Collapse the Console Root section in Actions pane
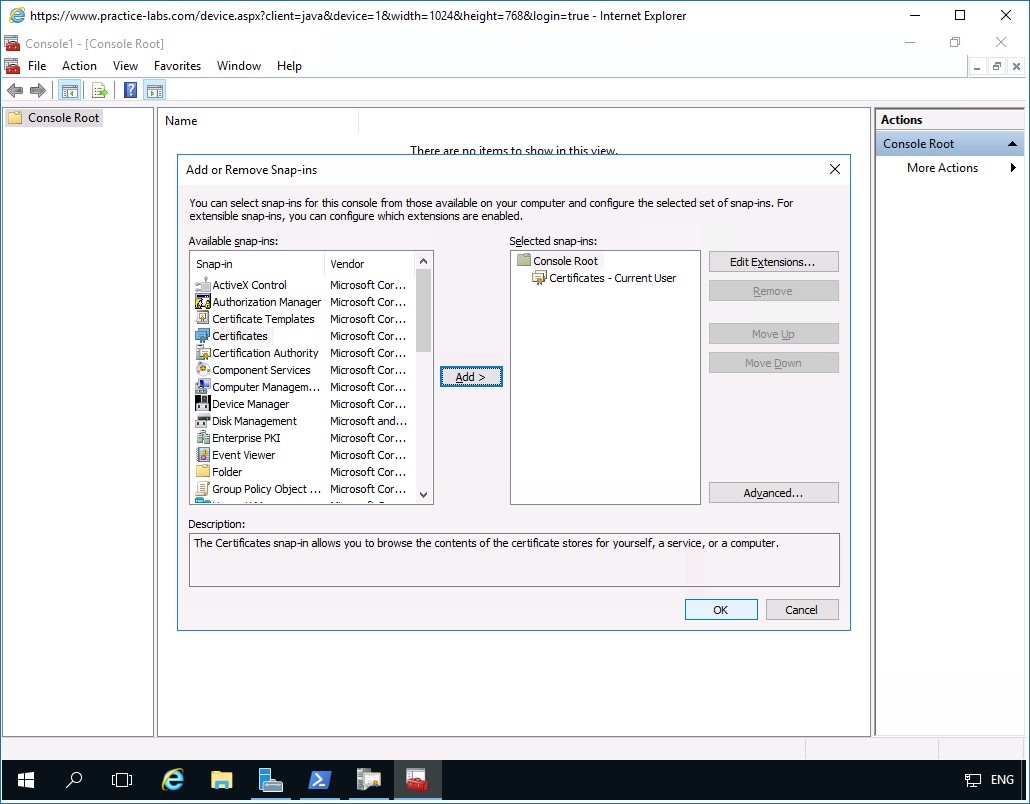 click(x=1011, y=143)
